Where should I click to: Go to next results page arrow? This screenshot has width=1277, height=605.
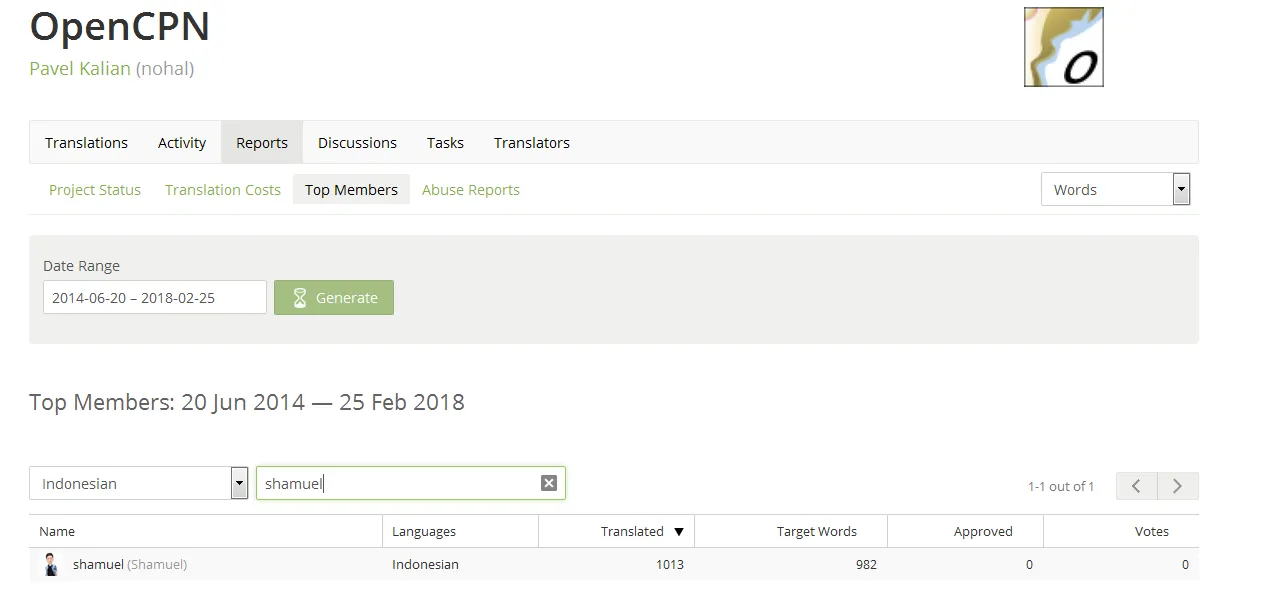(x=1177, y=486)
